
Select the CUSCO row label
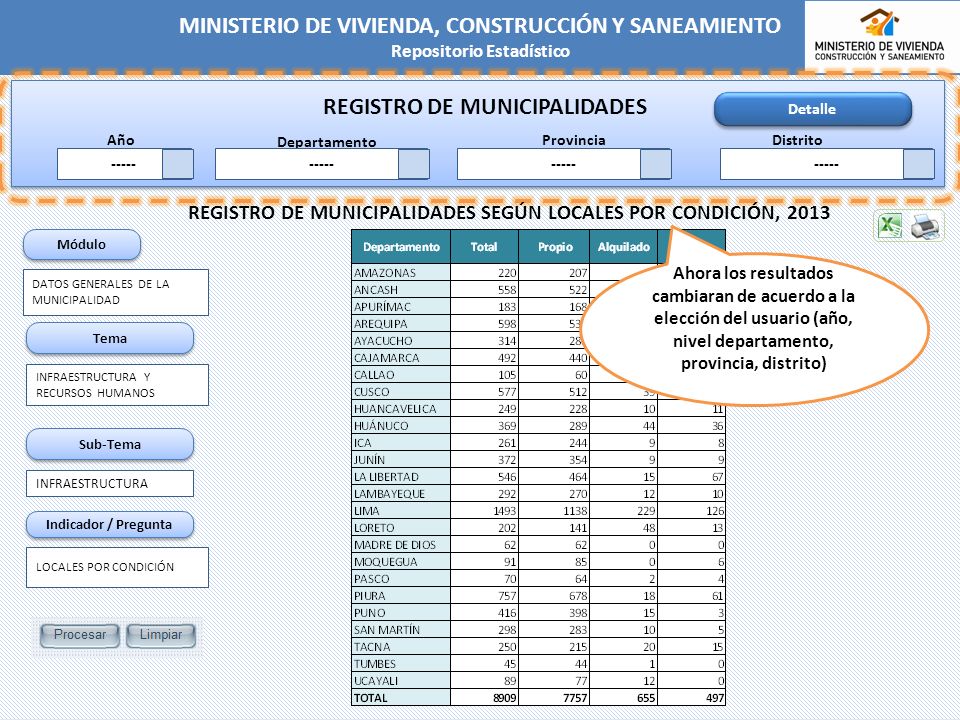click(401, 392)
